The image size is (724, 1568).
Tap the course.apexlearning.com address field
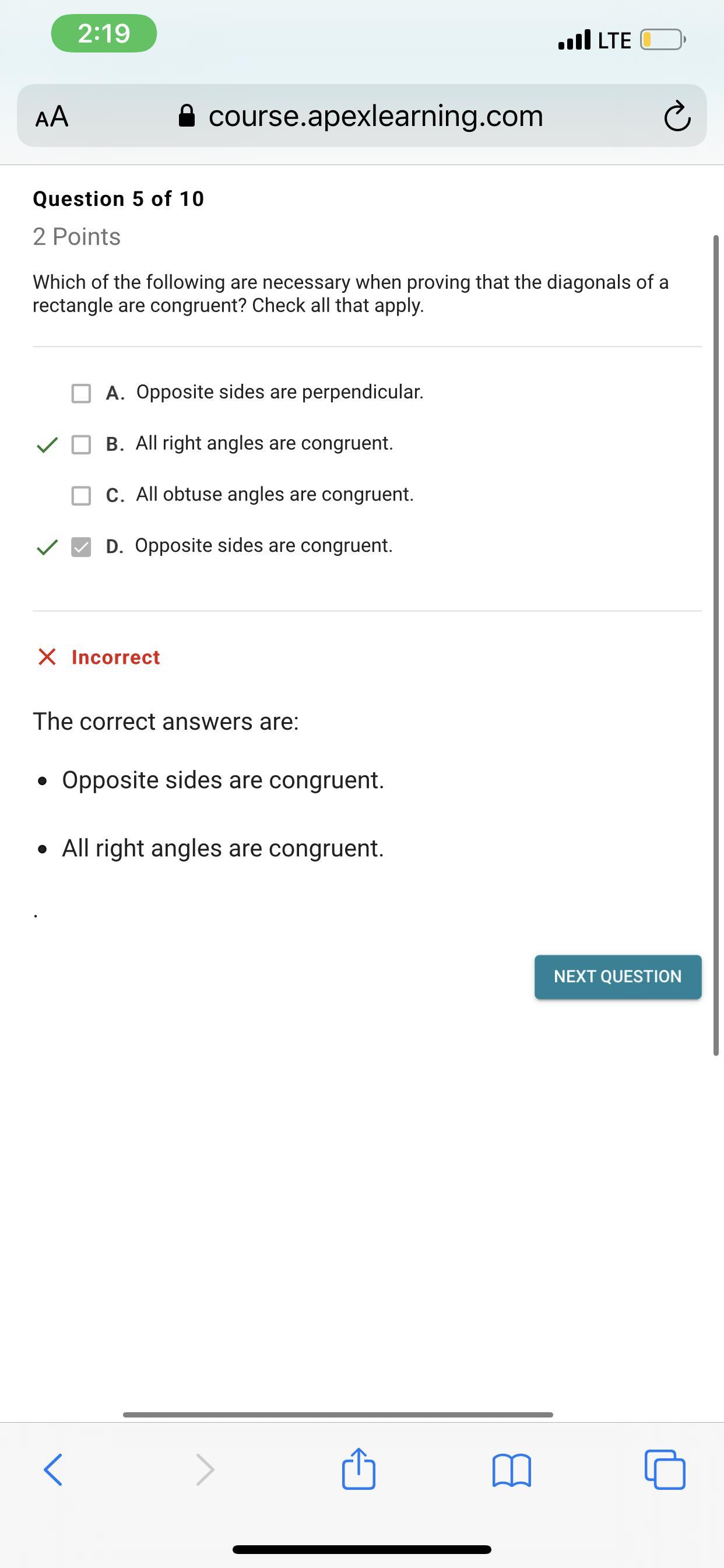coord(375,116)
